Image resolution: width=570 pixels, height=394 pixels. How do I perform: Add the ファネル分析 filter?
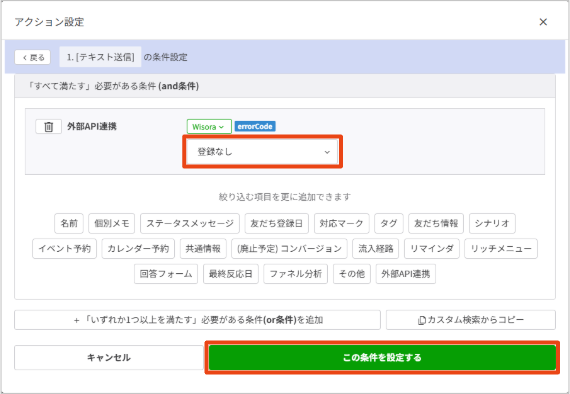(x=296, y=274)
